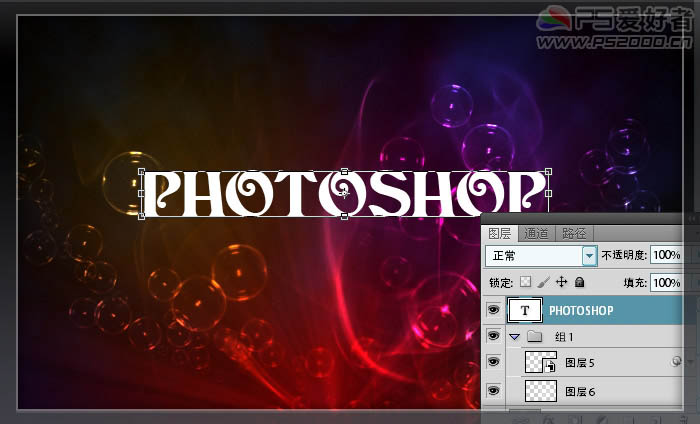Click the T text layer thumbnail
The width and height of the screenshot is (700, 424).
point(526,311)
